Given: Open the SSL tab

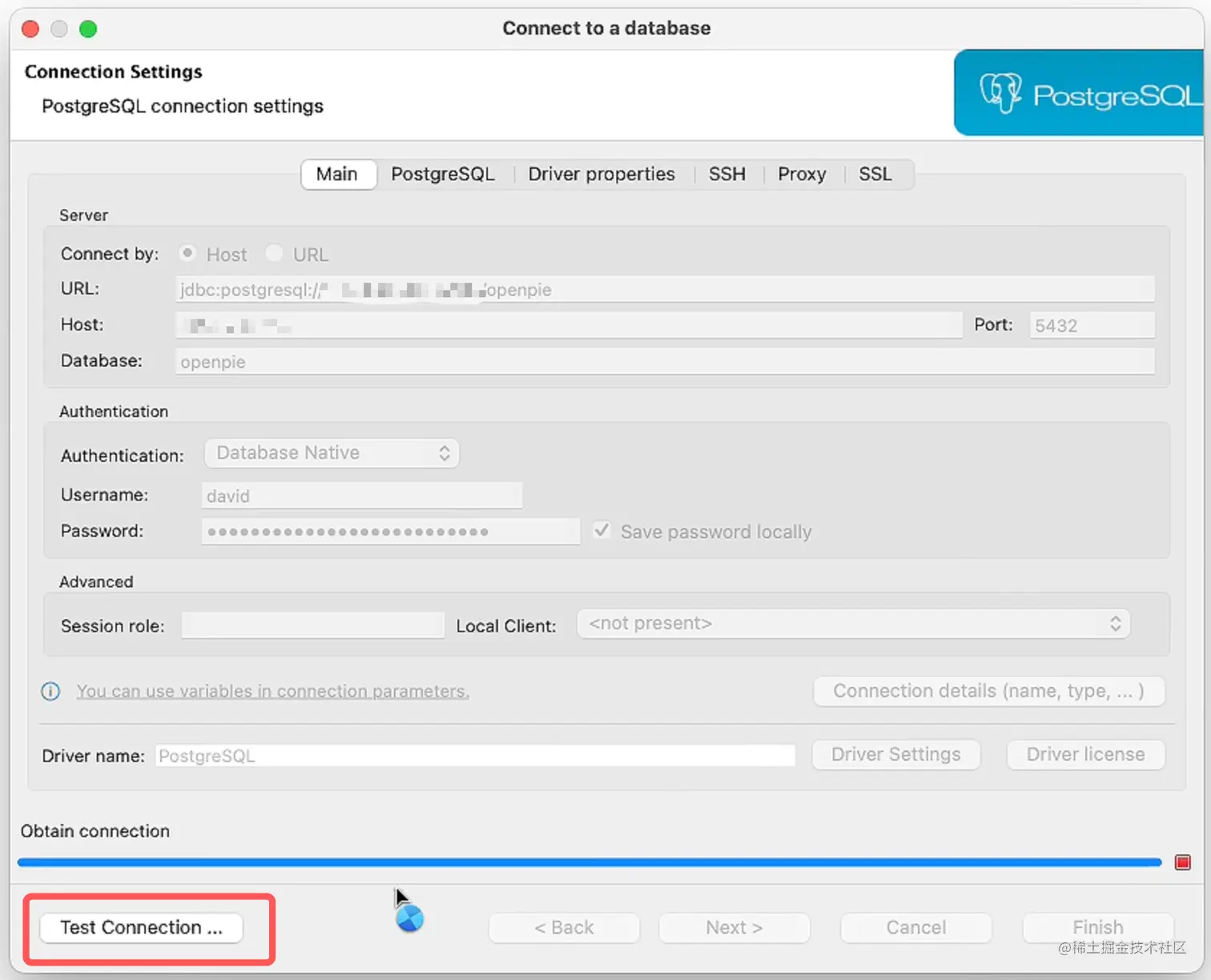Looking at the screenshot, I should click(x=875, y=174).
